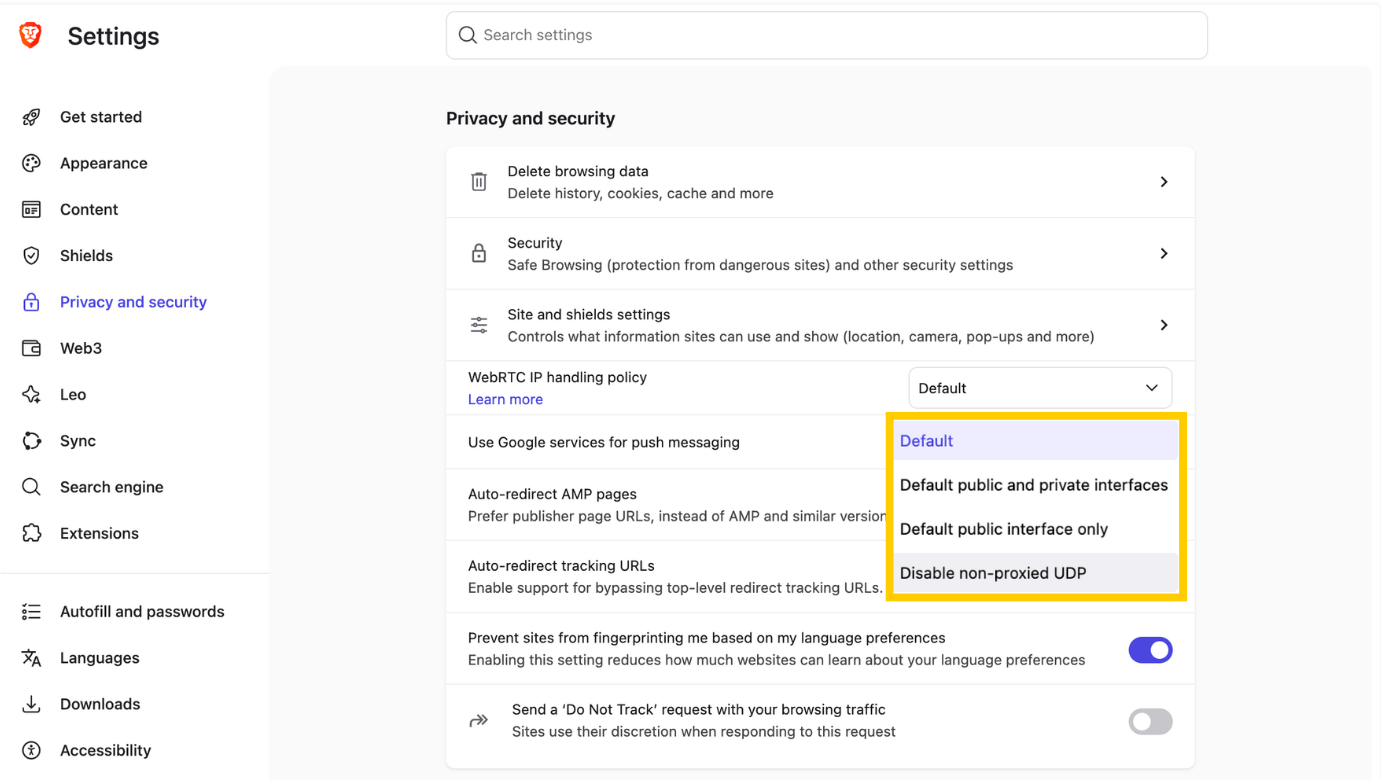Click the Extensions puzzle icon
1381x780 pixels.
tap(31, 533)
